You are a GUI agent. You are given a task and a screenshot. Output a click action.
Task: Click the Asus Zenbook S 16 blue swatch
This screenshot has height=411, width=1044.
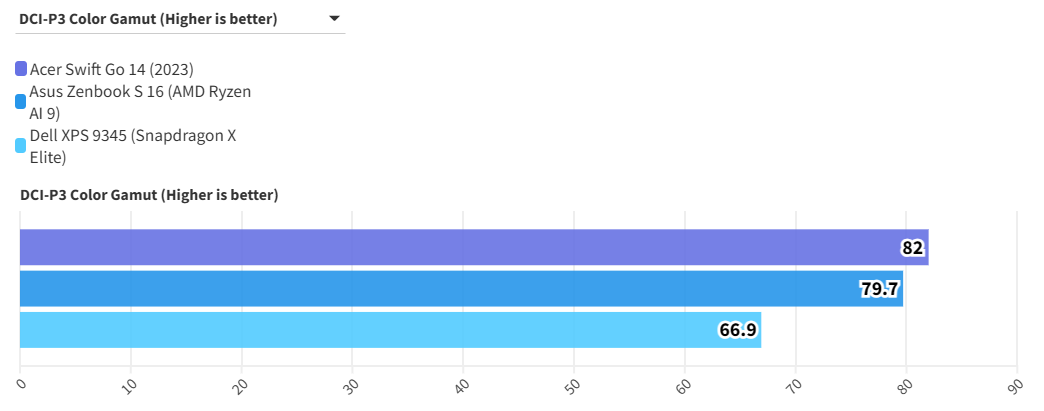[21, 102]
